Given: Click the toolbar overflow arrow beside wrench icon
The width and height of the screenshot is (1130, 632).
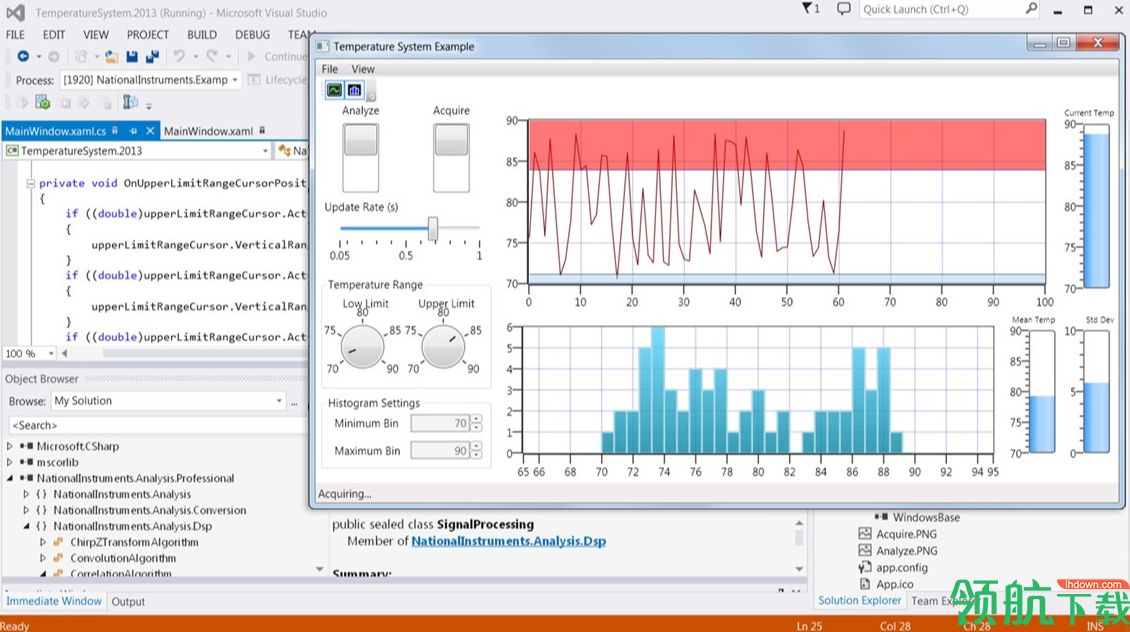Looking at the screenshot, I should coord(148,105).
